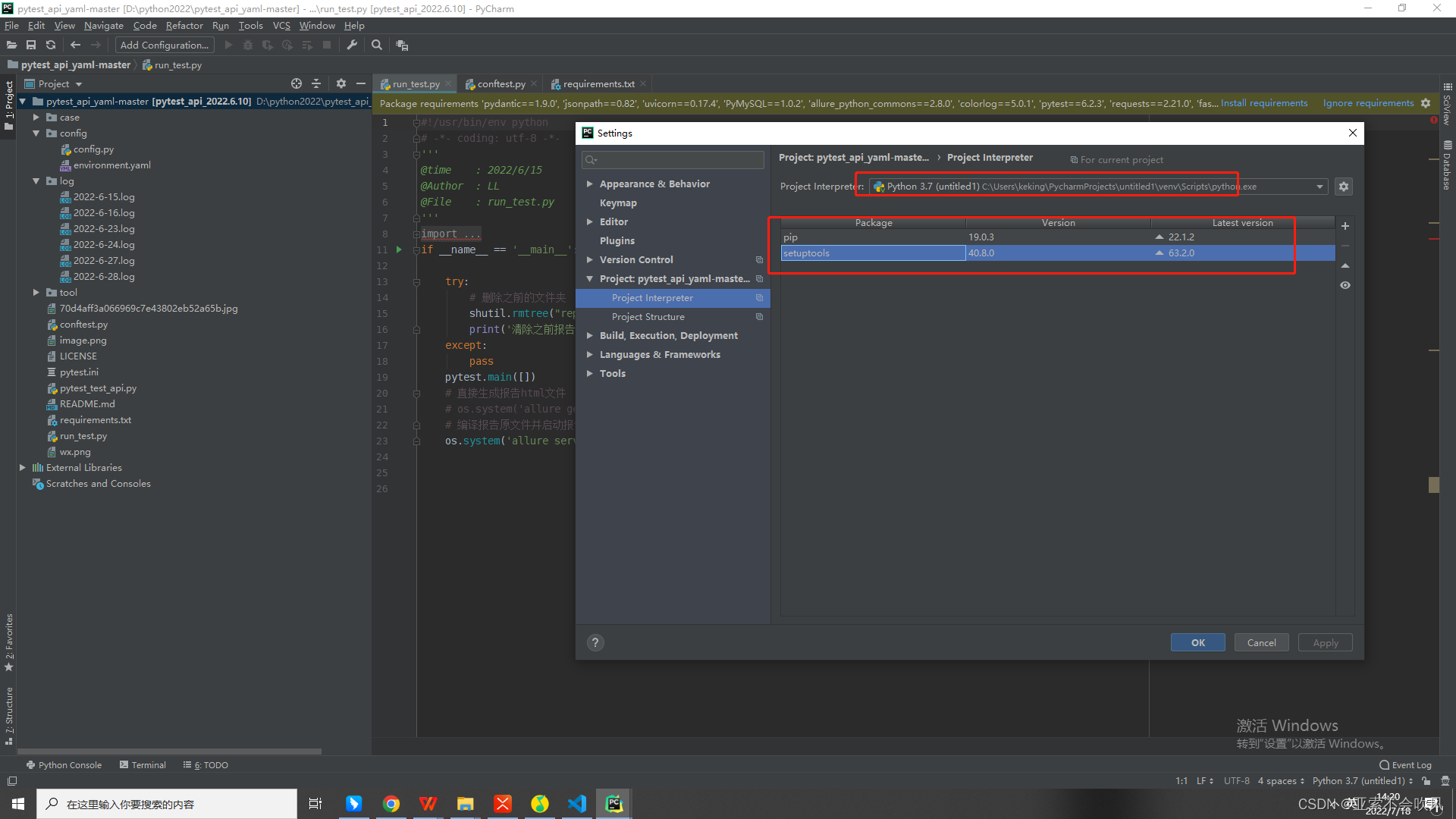1456x819 pixels.
Task: Select config.py in the project tree
Action: point(93,149)
